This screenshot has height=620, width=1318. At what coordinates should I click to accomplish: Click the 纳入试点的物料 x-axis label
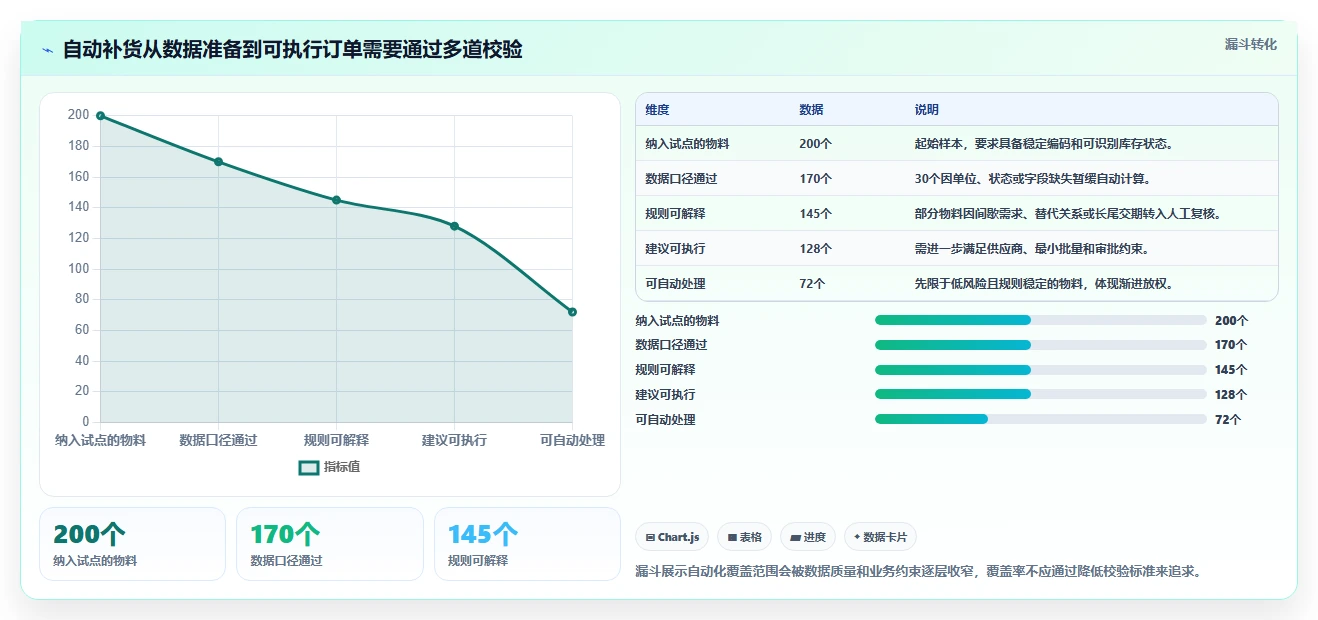click(100, 440)
